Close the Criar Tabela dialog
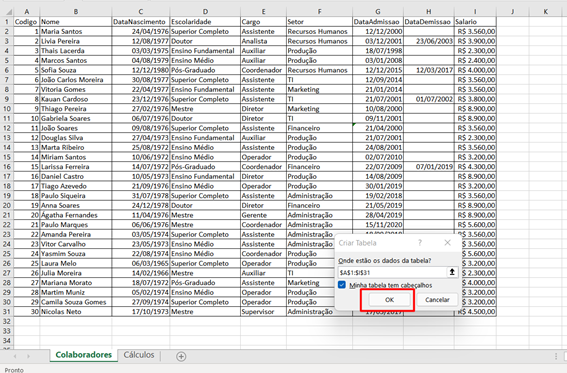Viewport: 567px width, 373px height. click(x=447, y=243)
